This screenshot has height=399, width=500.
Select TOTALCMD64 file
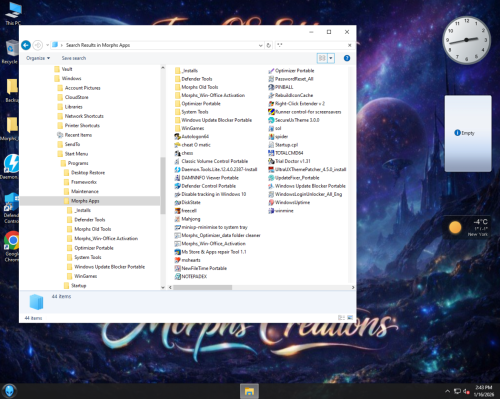286,153
